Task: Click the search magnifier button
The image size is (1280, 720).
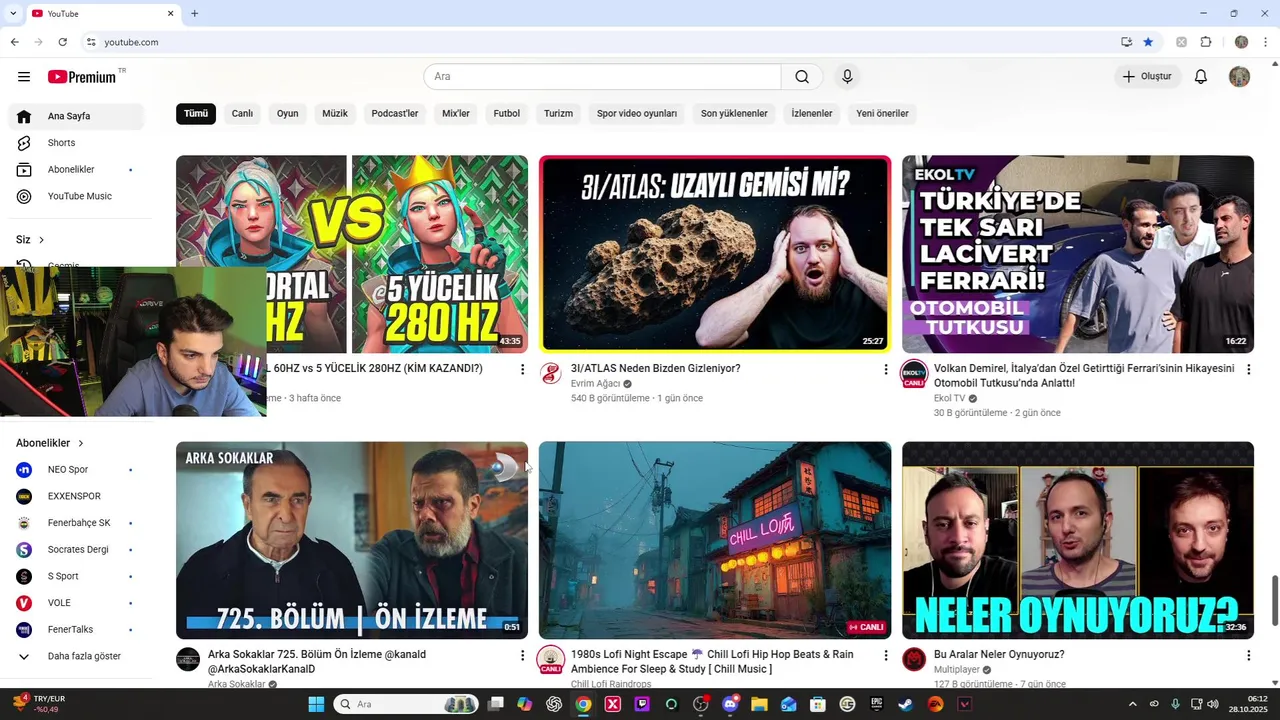Action: click(802, 77)
